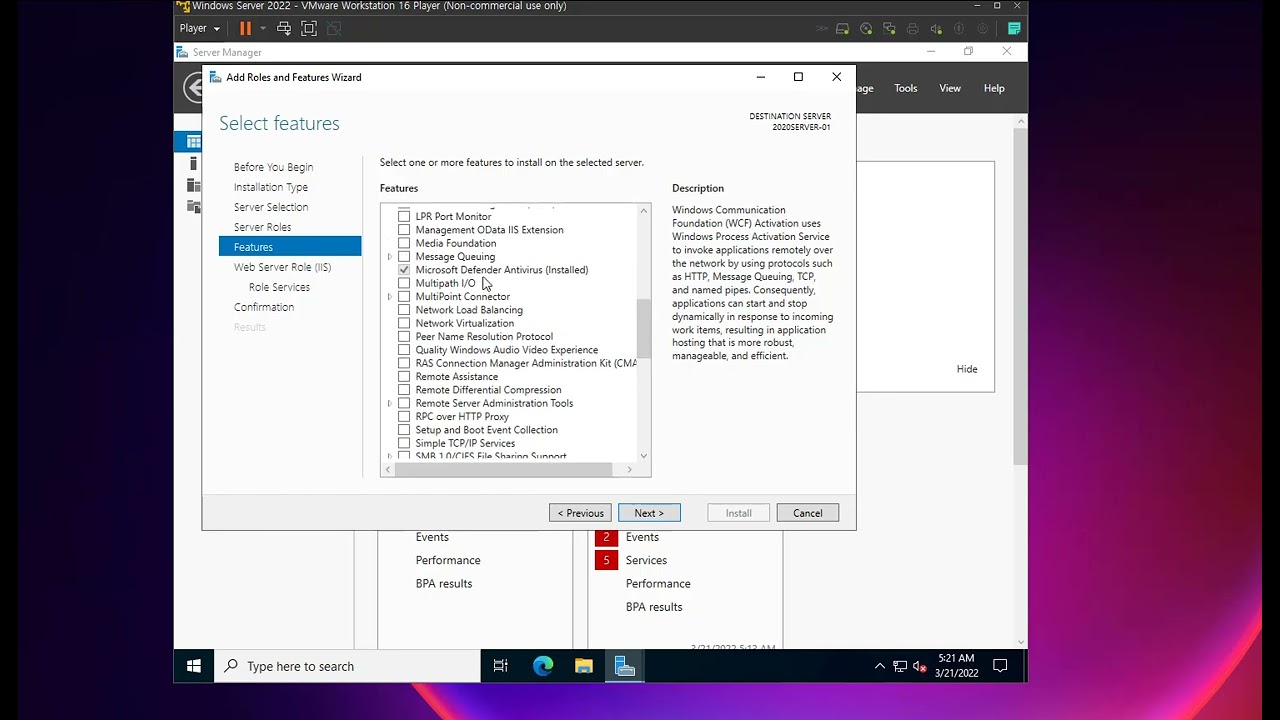Viewport: 1280px width, 720px height.
Task: Open the dropdown arrow beside the pause icon
Action: pyautogui.click(x=263, y=29)
